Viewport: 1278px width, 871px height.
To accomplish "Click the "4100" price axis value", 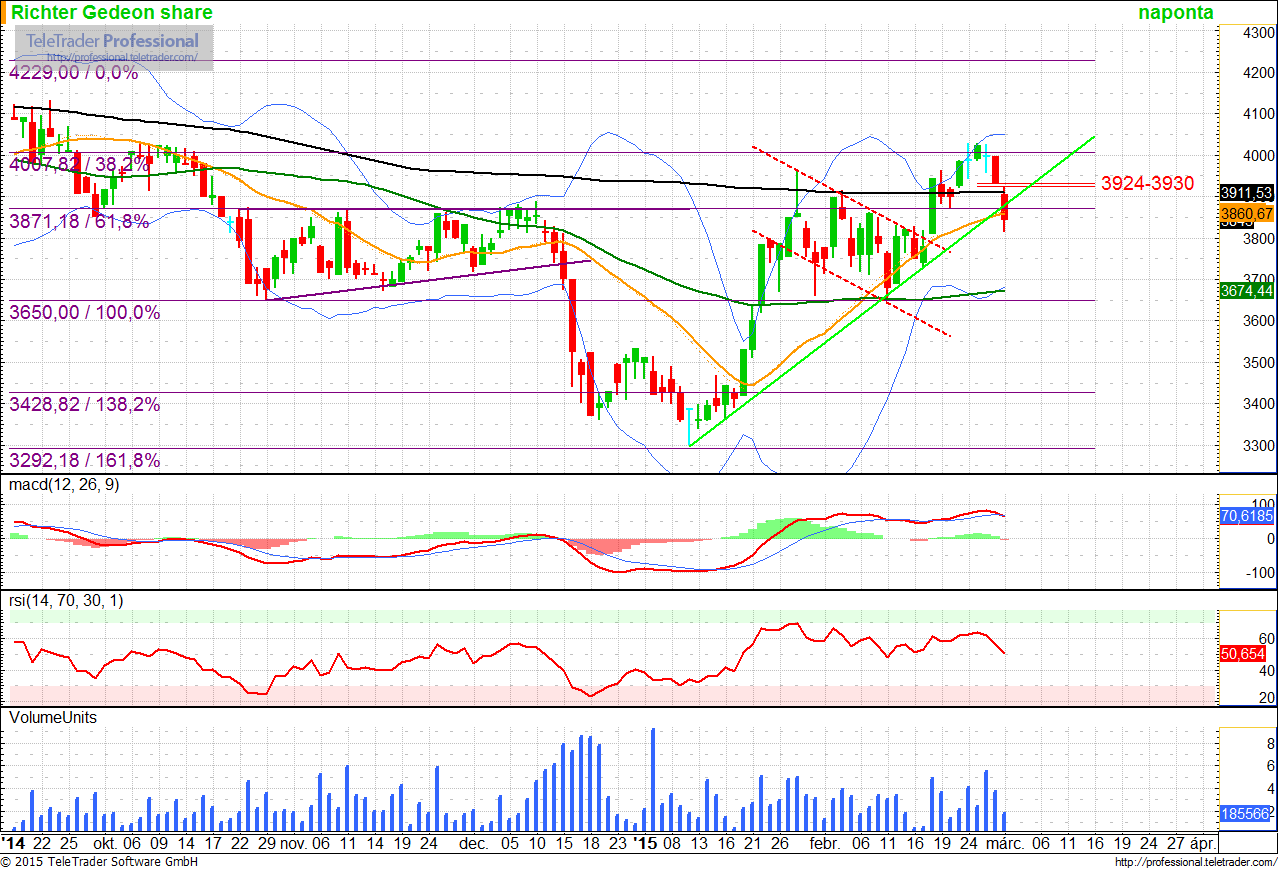I will [x=1258, y=115].
